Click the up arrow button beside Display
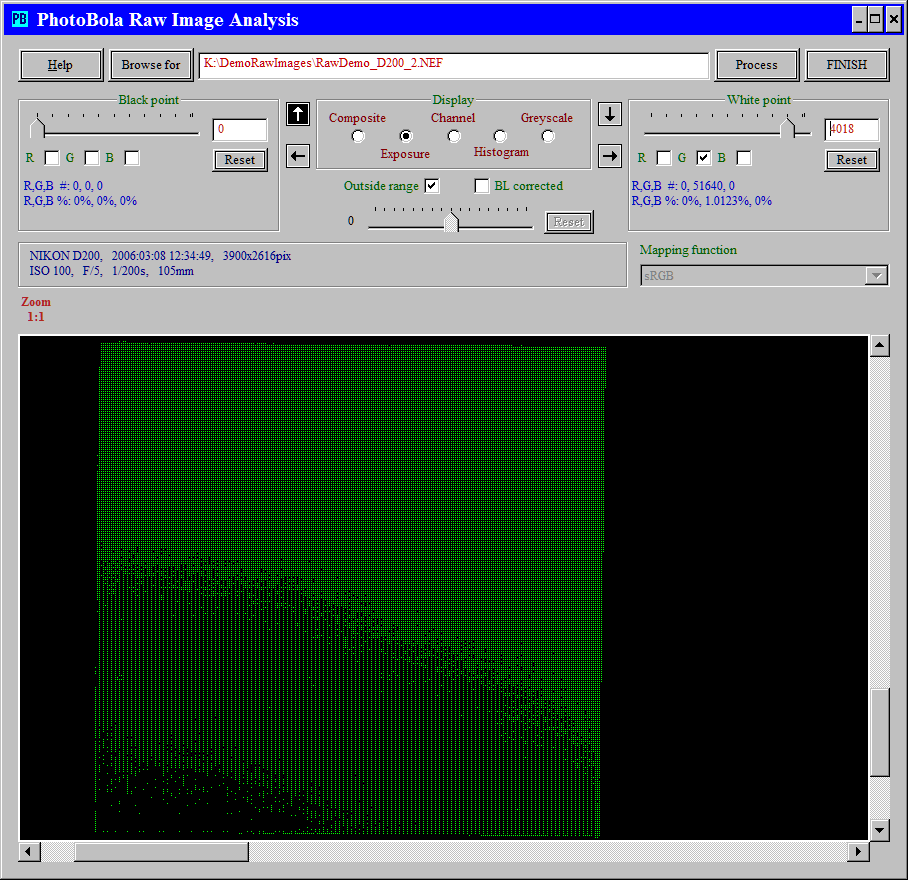Screen dimensions: 908x880 point(298,114)
